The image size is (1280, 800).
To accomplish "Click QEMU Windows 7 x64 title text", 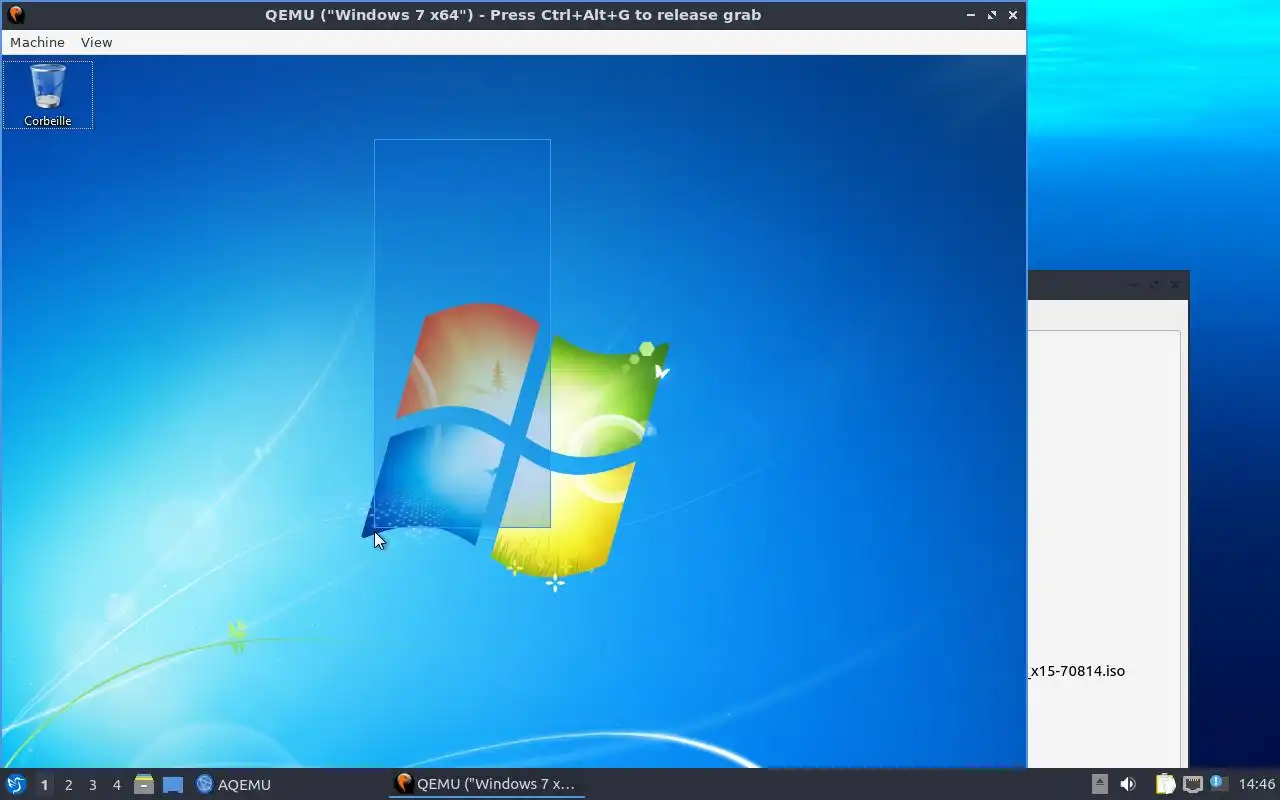I will (513, 15).
